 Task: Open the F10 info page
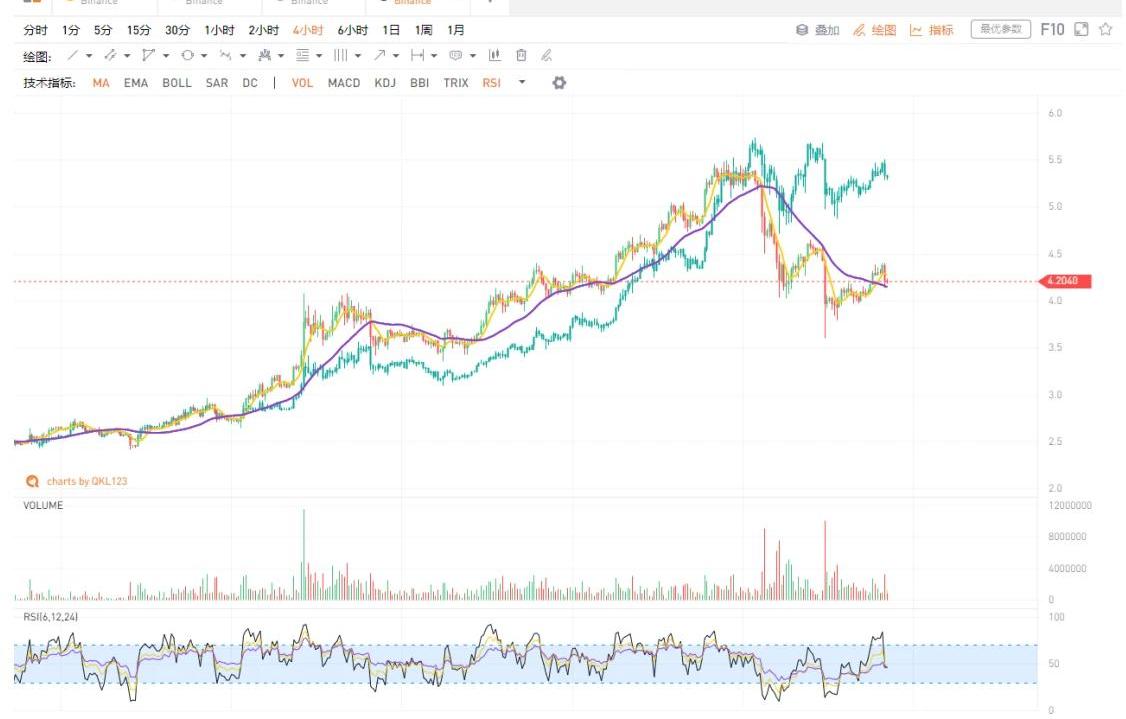[x=1052, y=30]
